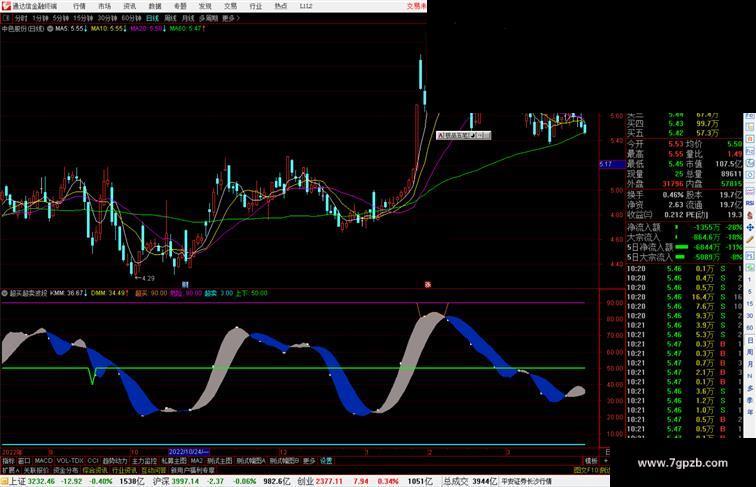Open the 关联报价 tab
The width and height of the screenshot is (756, 487).
point(36,470)
